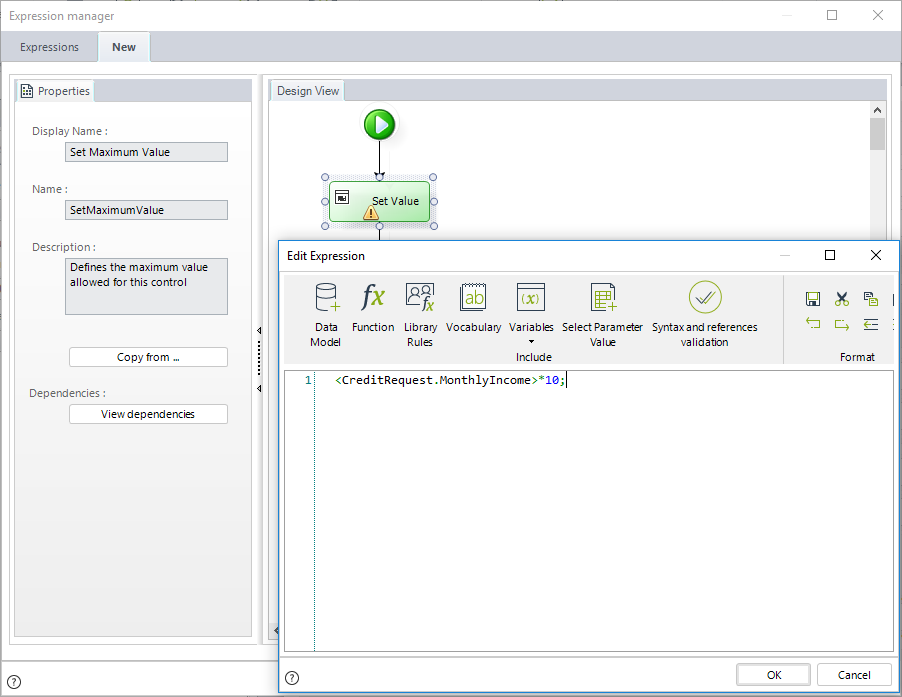
Task: Click the Name field SetMaximumValue
Action: (x=146, y=210)
